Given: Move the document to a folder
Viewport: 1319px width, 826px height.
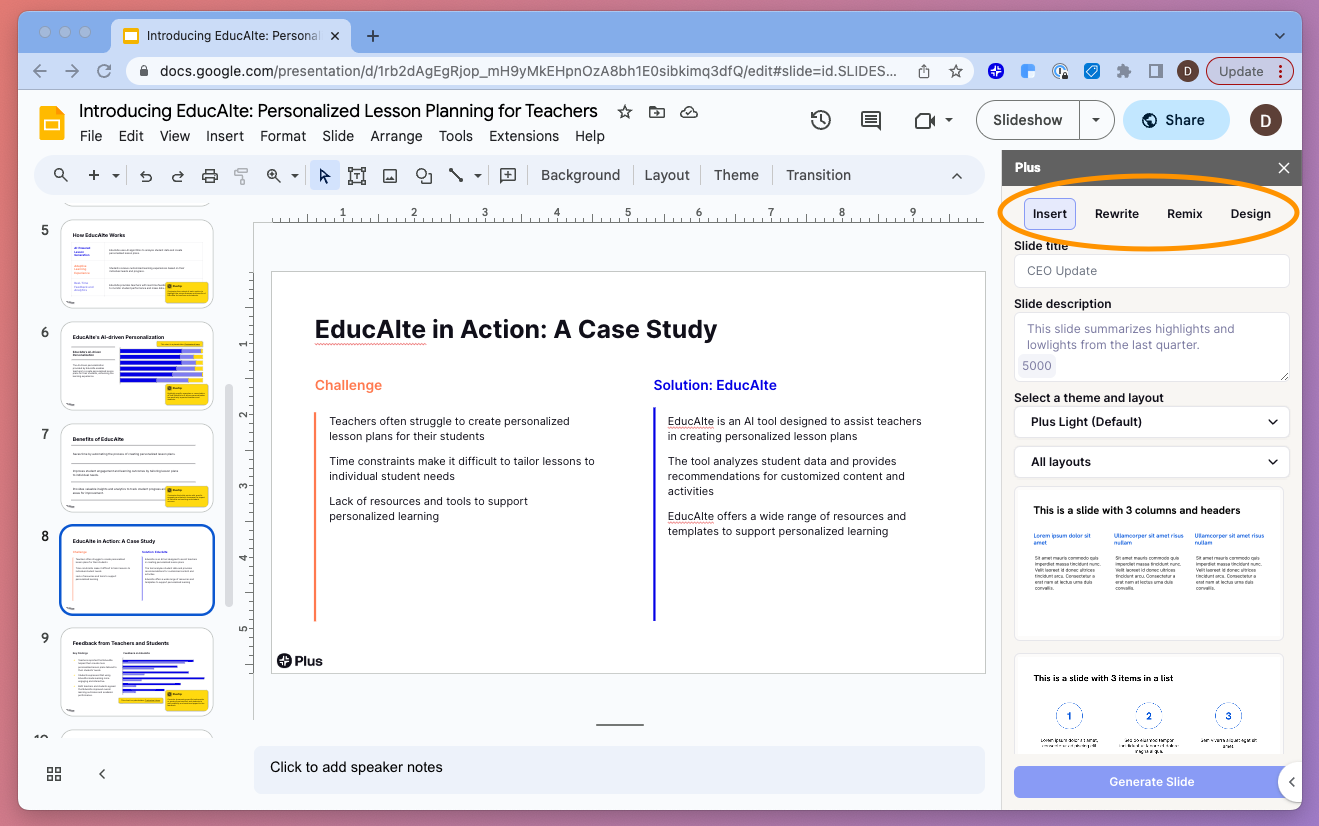Looking at the screenshot, I should [657, 112].
